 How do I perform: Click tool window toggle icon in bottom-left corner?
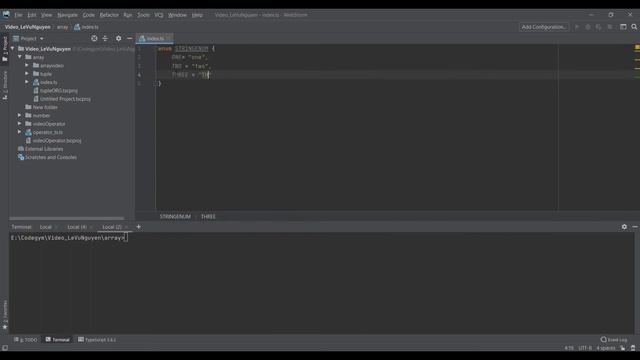click(x=5, y=348)
